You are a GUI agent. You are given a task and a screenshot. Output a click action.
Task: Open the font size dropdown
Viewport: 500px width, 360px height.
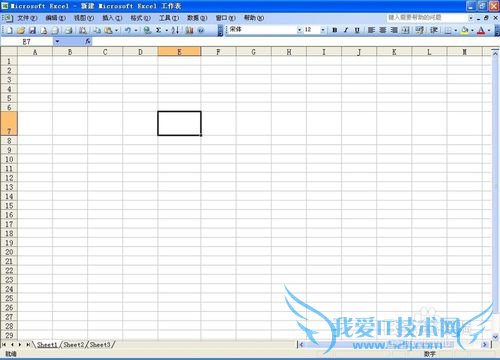click(322, 30)
